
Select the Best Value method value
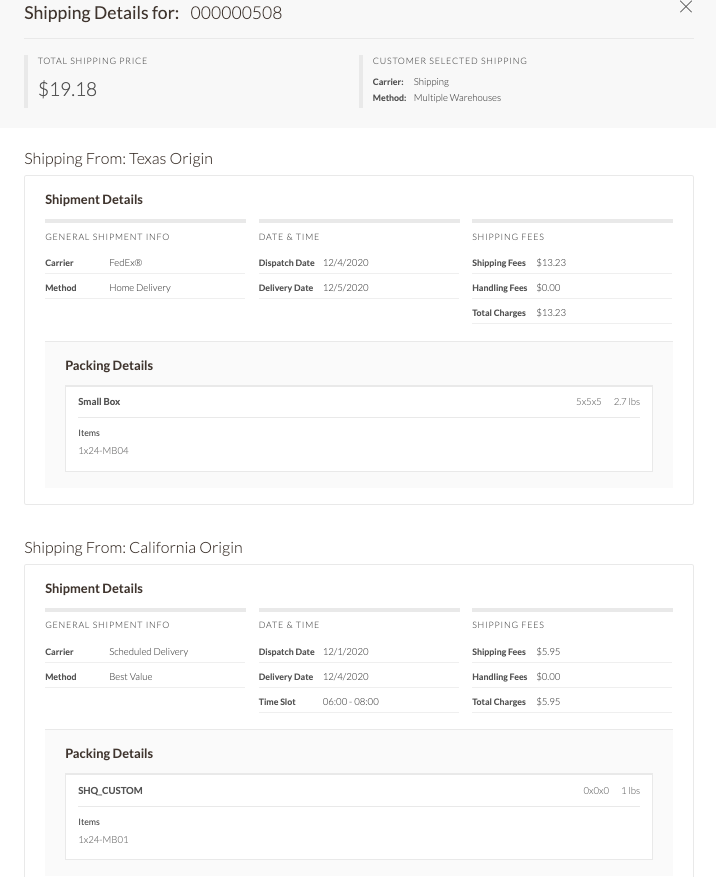click(131, 677)
